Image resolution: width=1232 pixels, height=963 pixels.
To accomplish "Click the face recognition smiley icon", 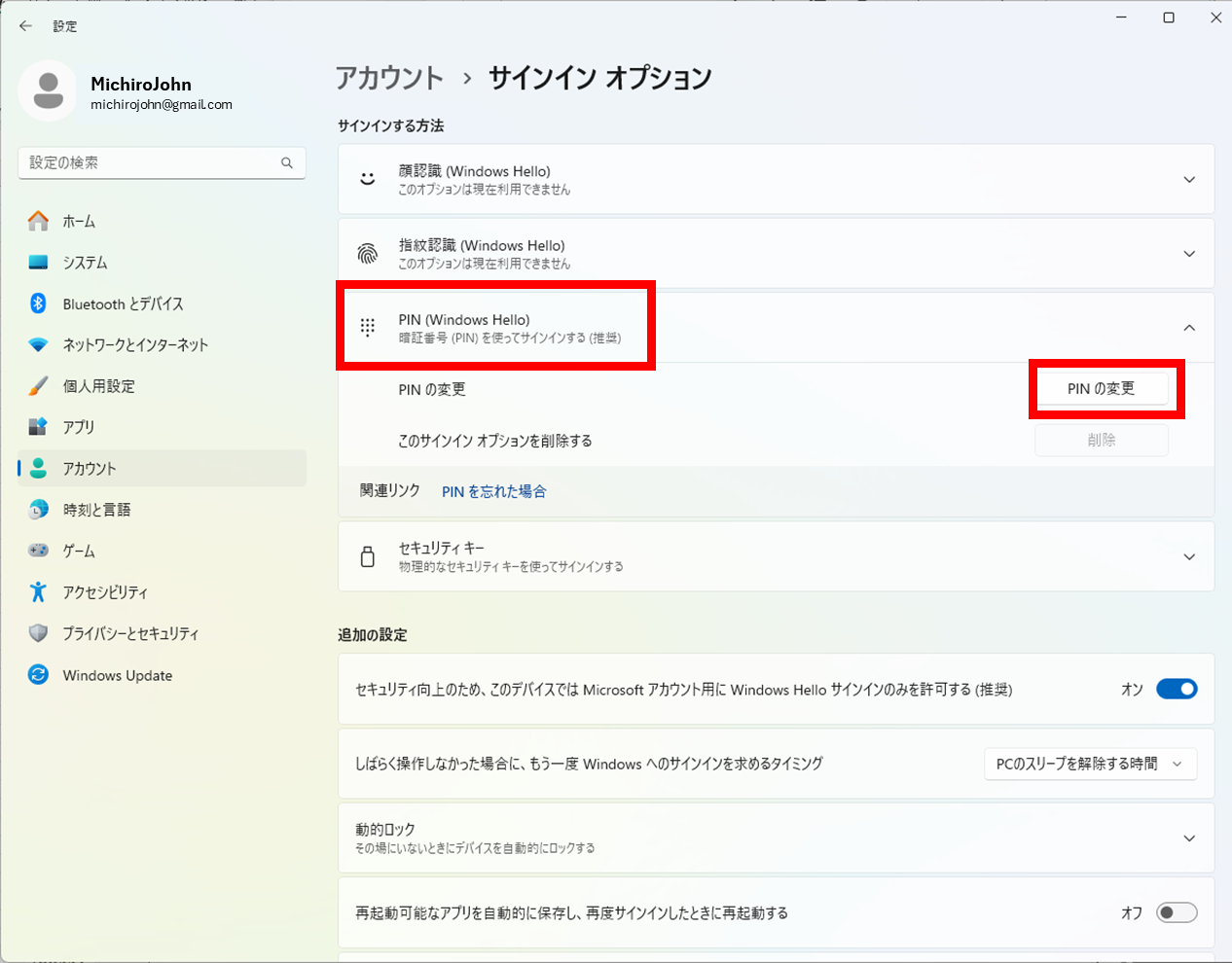I will (x=367, y=179).
